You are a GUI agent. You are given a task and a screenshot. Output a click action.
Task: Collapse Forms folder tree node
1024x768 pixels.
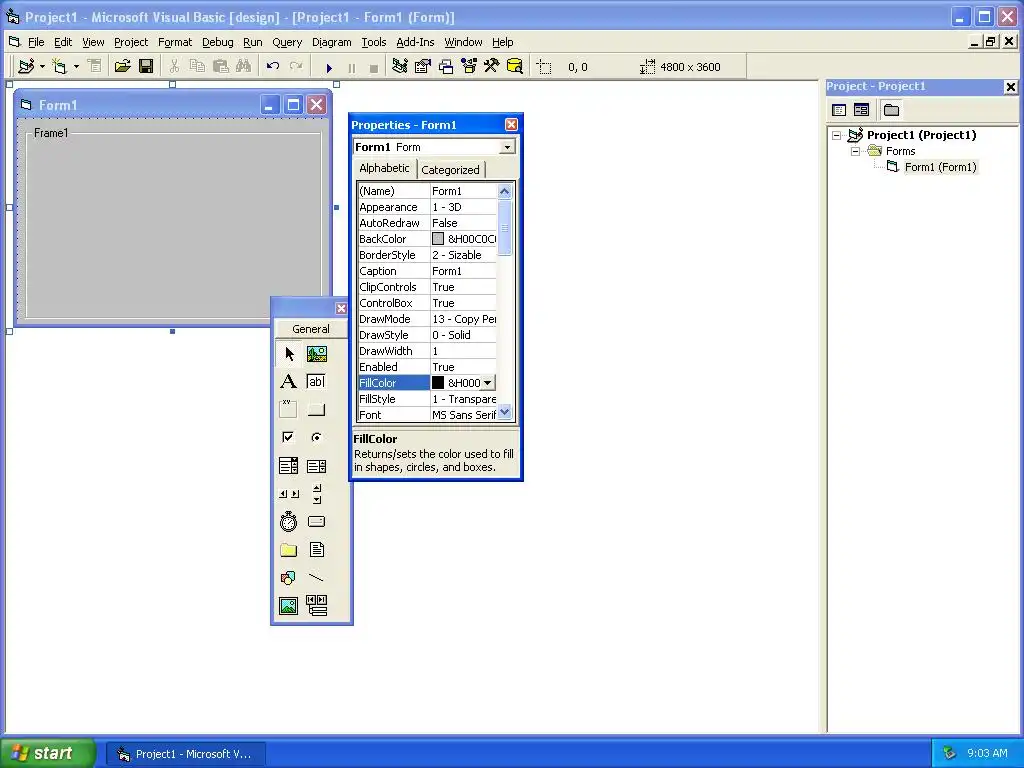pyautogui.click(x=856, y=152)
